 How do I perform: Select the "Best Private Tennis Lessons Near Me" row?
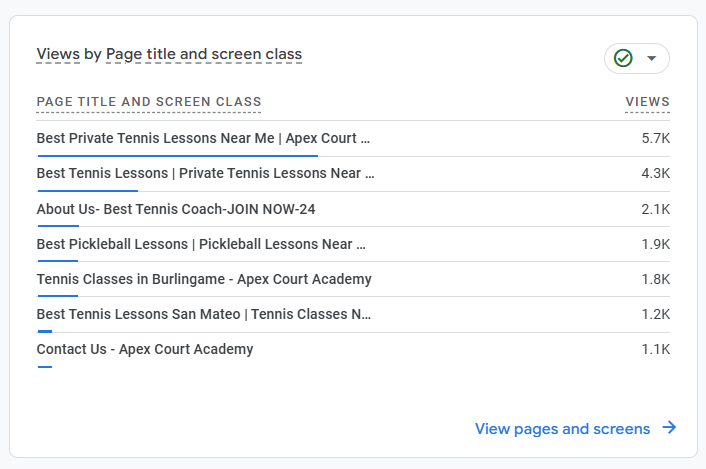point(203,138)
